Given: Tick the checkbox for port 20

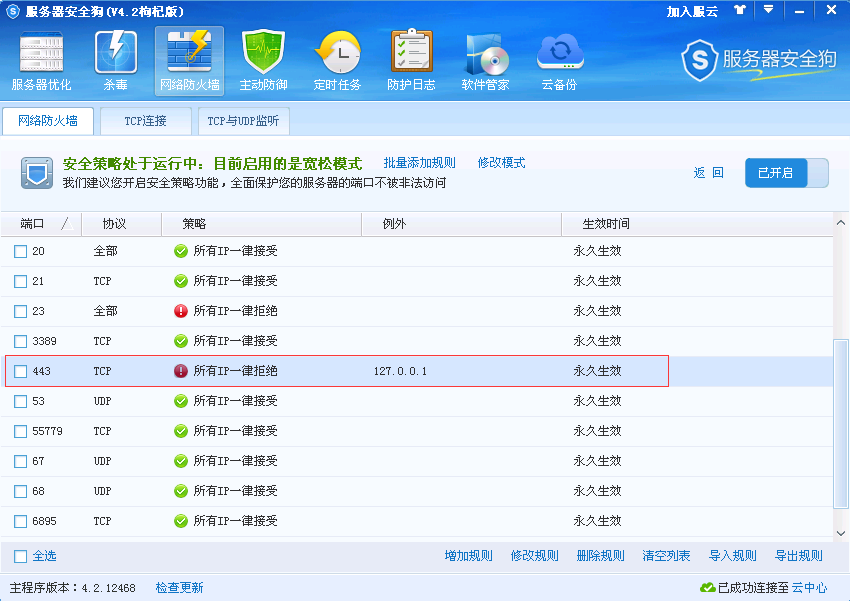Looking at the screenshot, I should tap(21, 251).
